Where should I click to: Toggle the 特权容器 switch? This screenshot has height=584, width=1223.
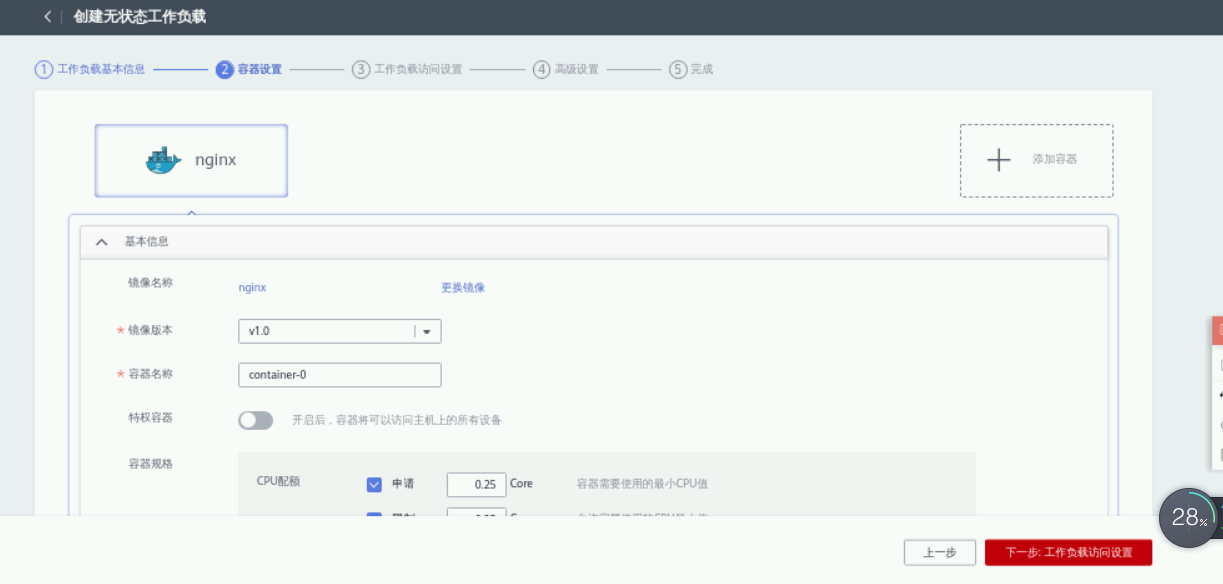(x=255, y=420)
